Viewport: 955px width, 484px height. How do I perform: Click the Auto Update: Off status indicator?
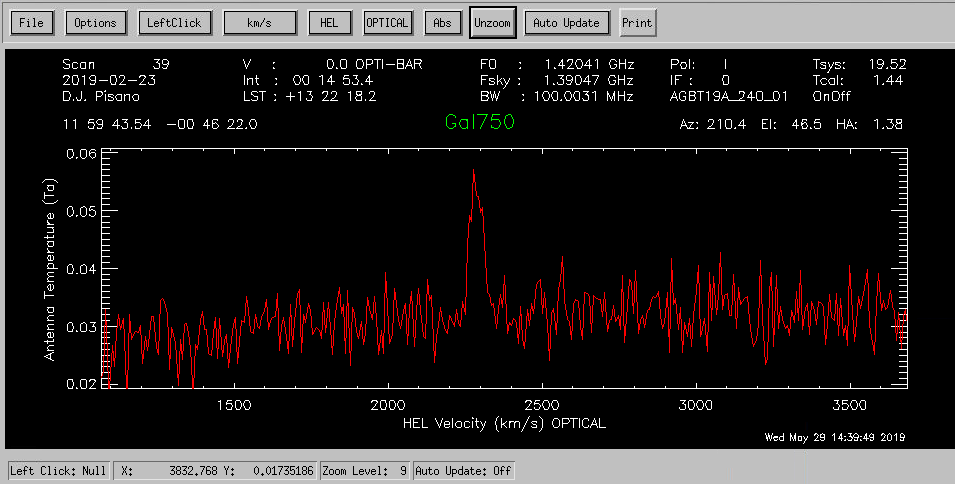pyautogui.click(x=463, y=470)
